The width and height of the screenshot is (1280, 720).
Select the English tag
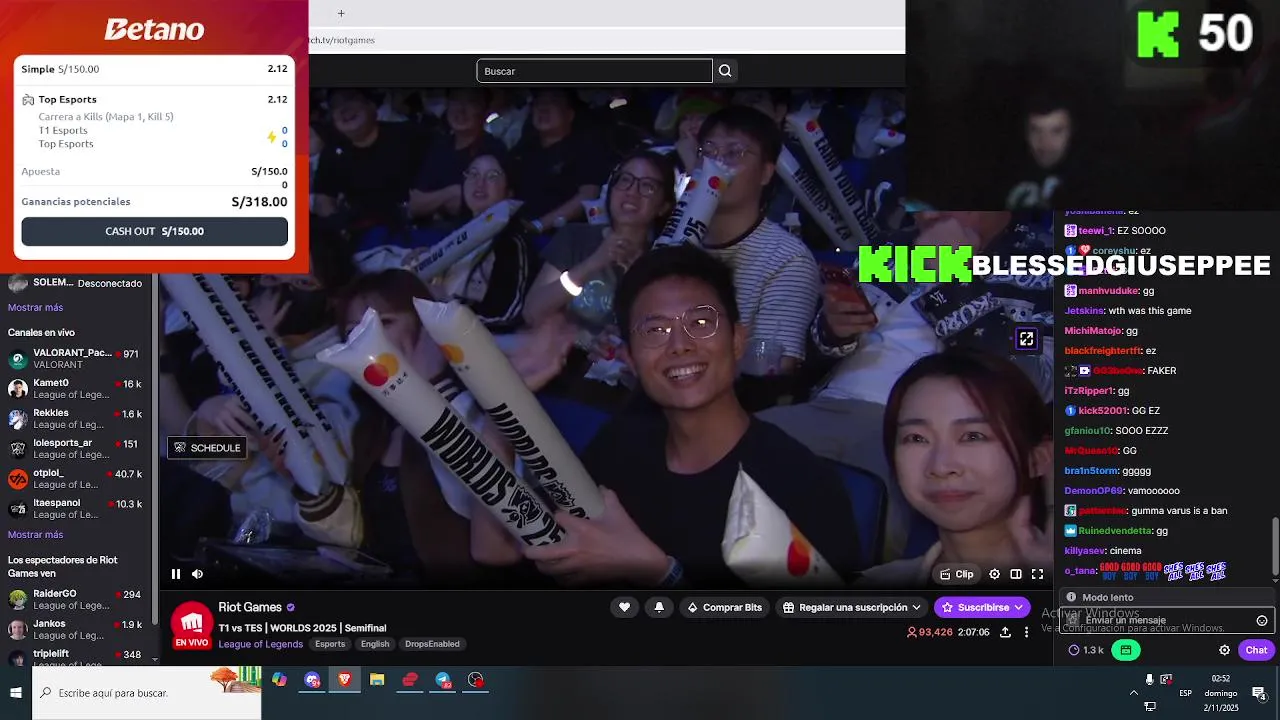pyautogui.click(x=375, y=644)
